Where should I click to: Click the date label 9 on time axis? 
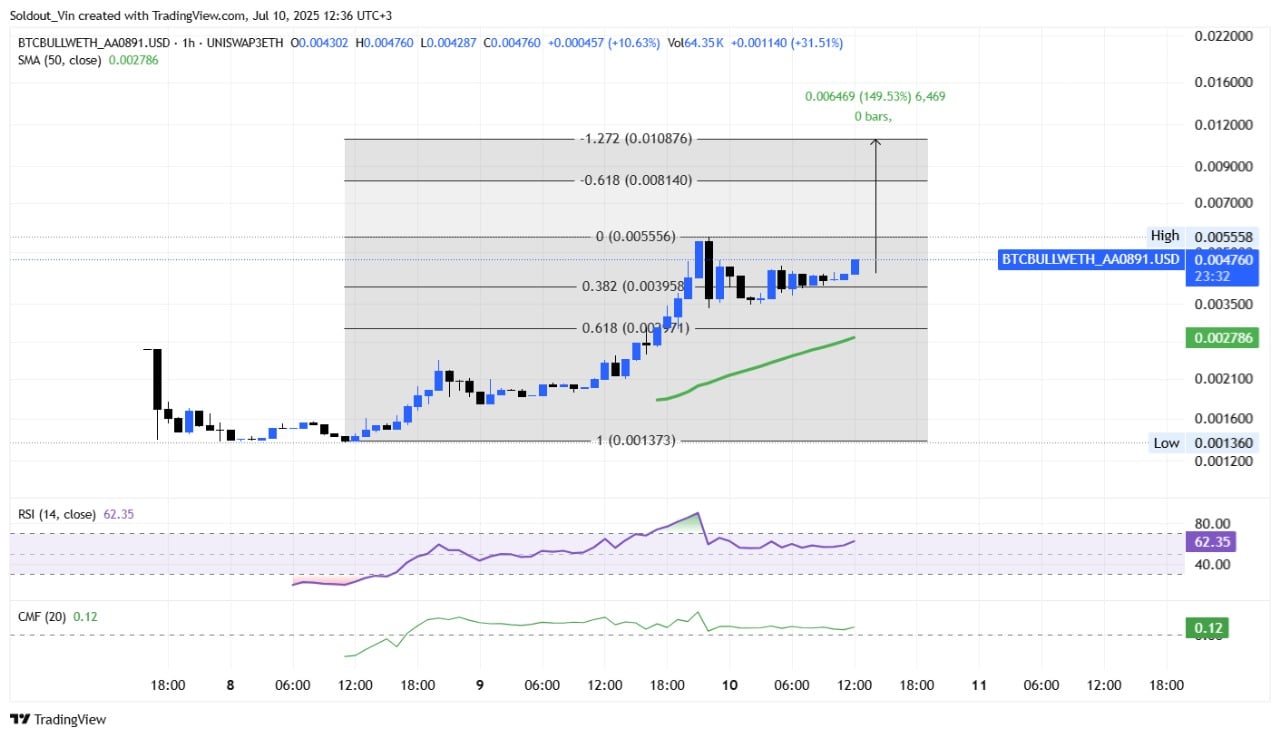480,685
